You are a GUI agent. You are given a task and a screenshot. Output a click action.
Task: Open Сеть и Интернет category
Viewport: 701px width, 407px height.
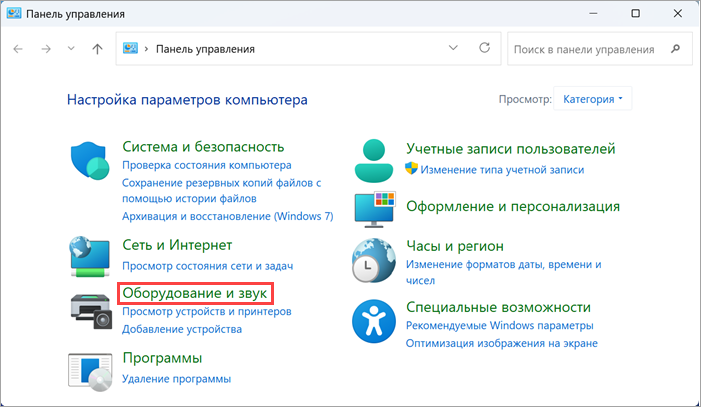click(x=177, y=245)
